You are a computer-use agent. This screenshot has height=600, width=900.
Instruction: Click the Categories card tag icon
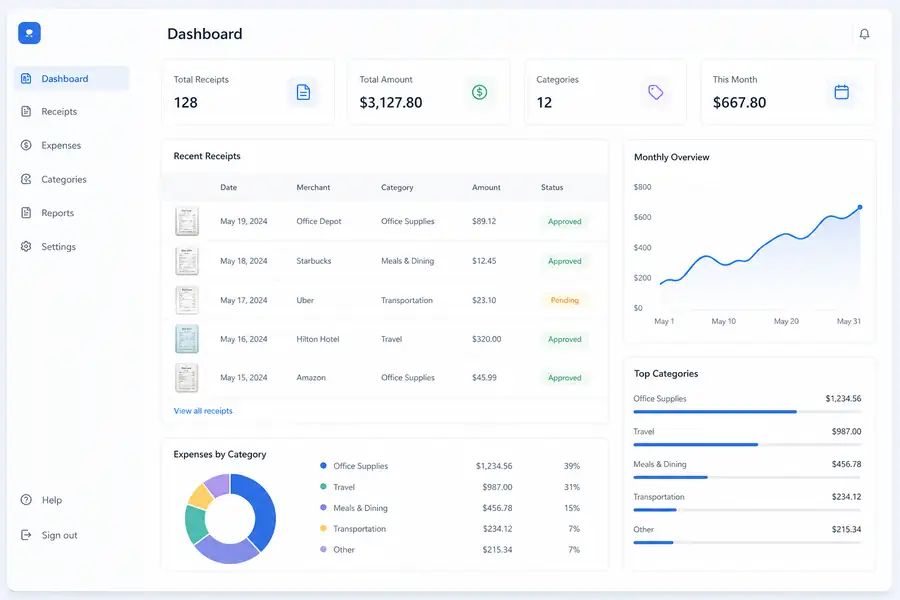coord(655,92)
